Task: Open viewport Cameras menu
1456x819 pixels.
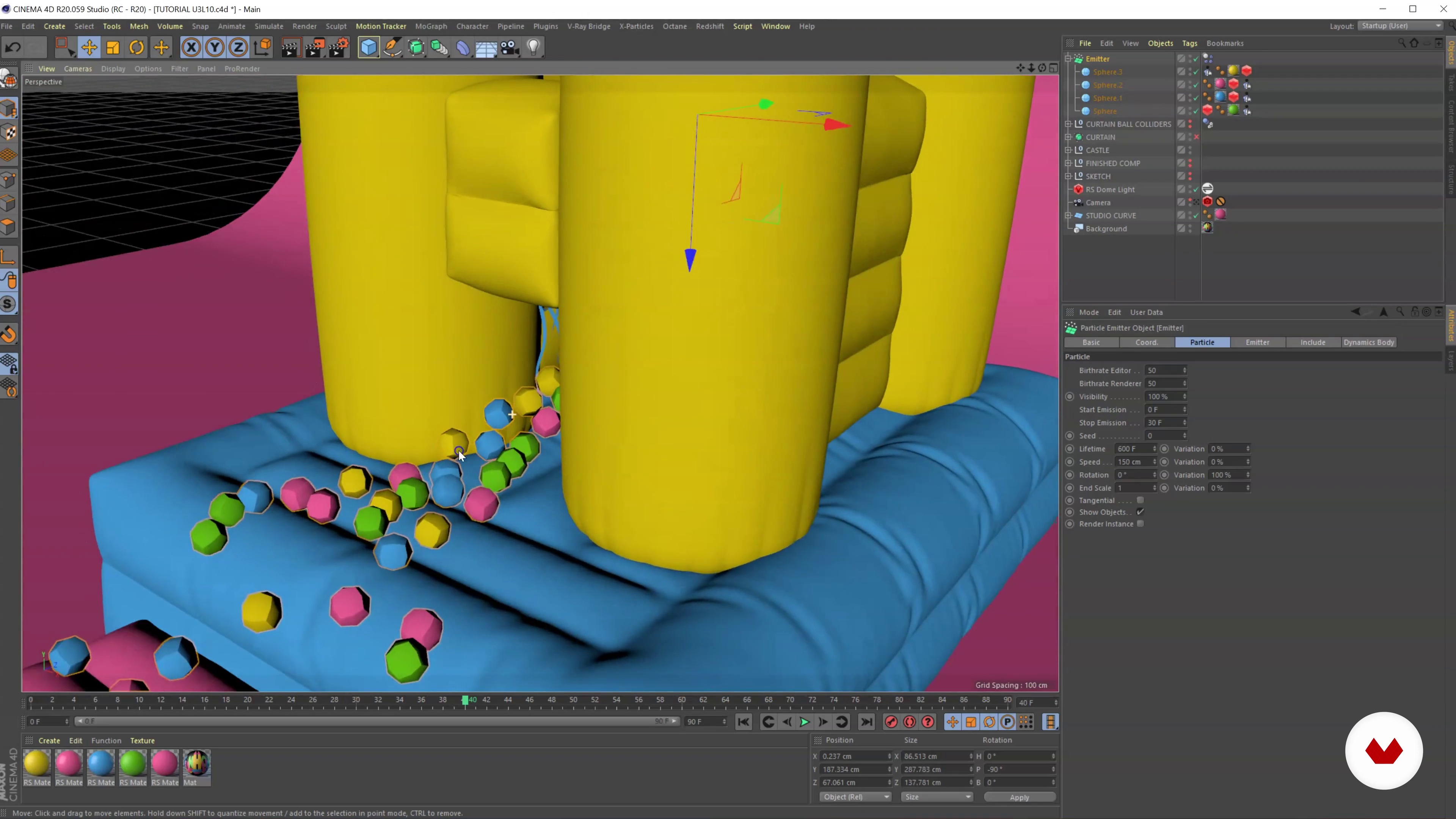Action: pos(77,68)
